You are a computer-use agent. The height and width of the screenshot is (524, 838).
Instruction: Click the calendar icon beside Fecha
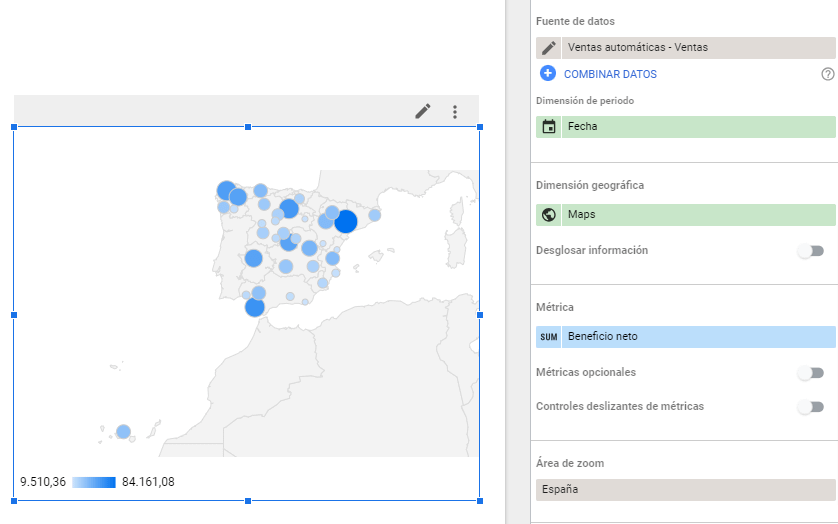pyautogui.click(x=549, y=127)
